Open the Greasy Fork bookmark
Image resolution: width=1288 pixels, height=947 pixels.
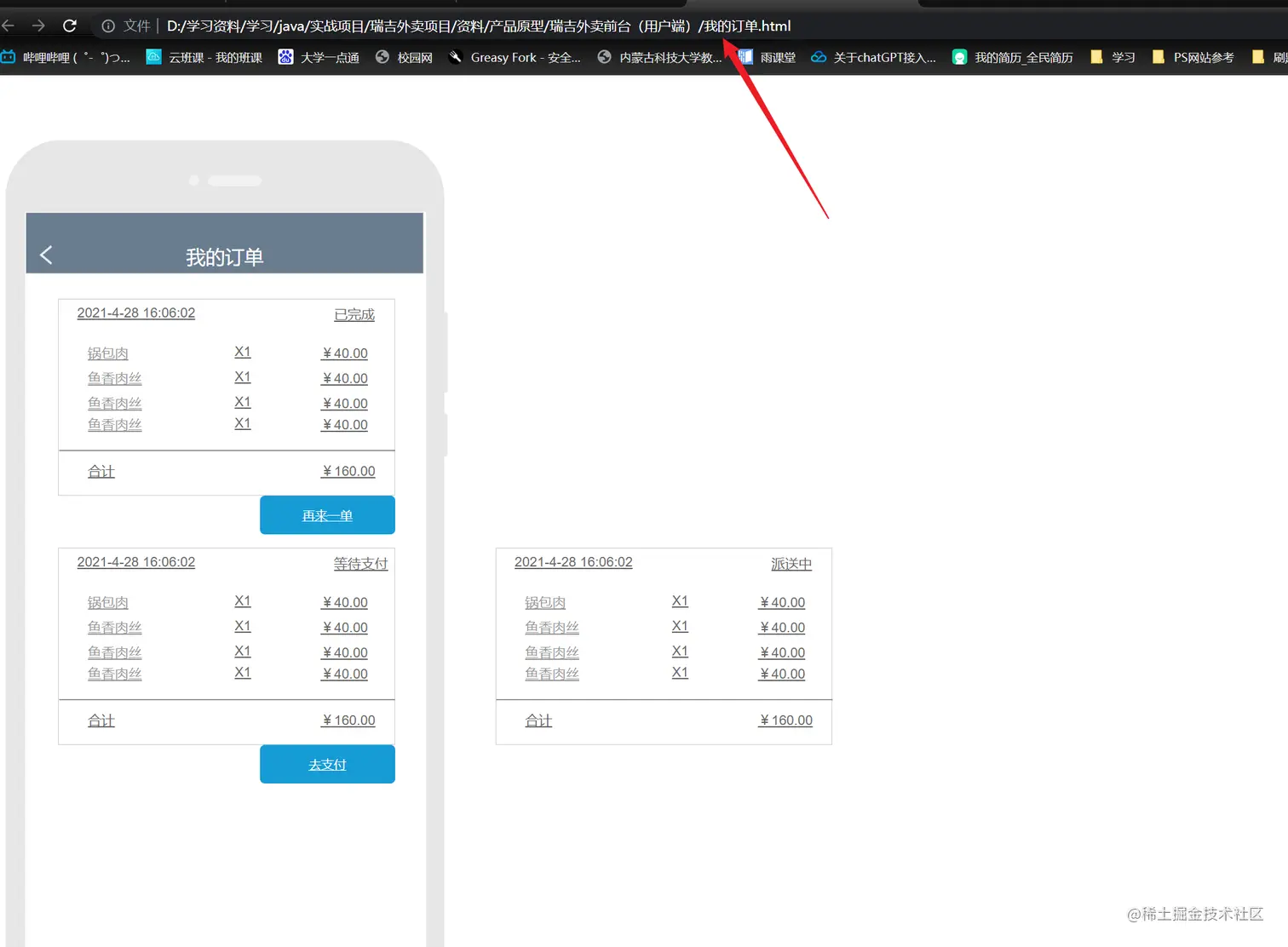click(515, 57)
